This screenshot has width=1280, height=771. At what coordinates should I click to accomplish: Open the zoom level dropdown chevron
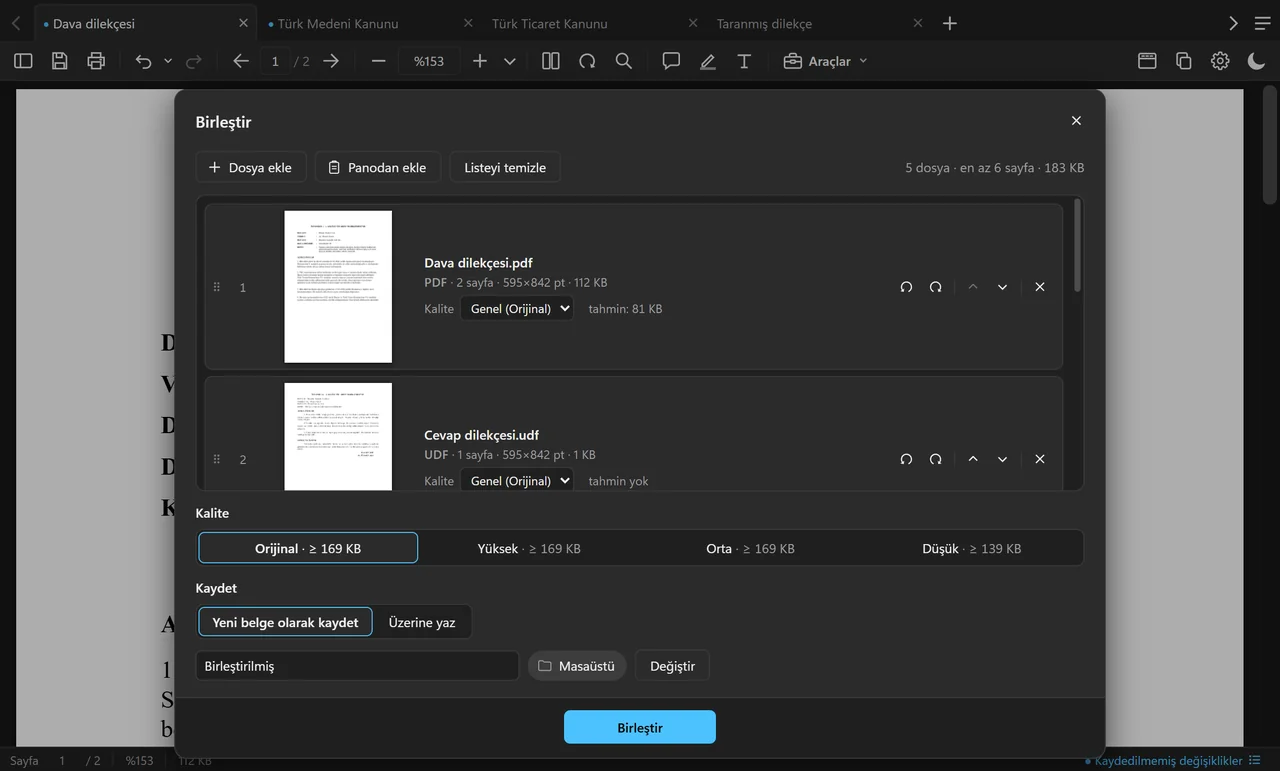510,61
